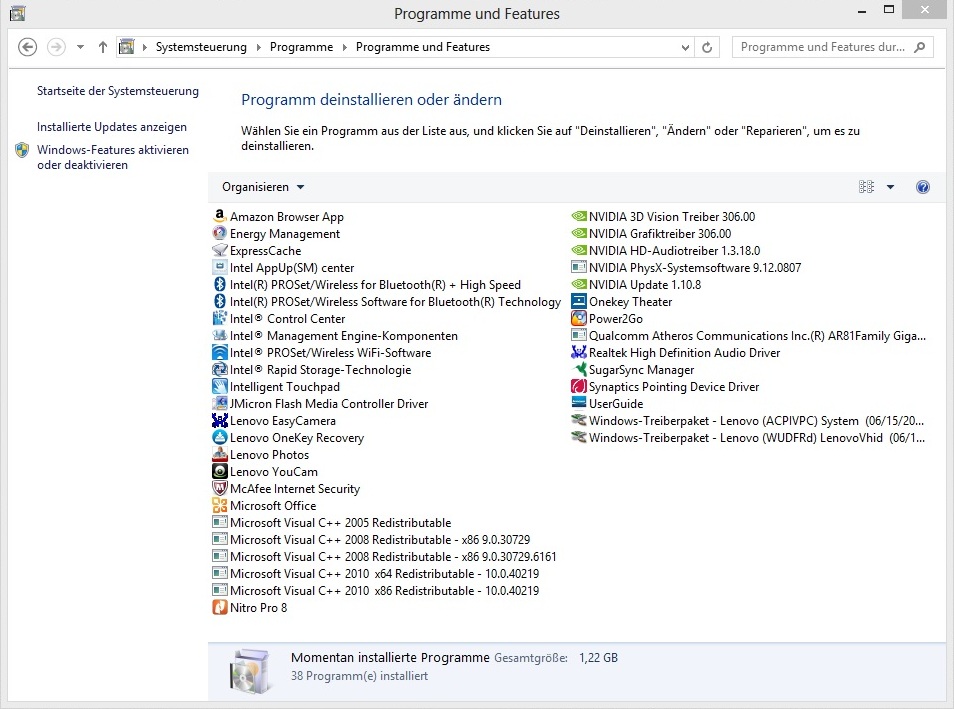
Task: Select Windows-Treiberpaket Lenovo (ACPIVPC) System entry
Action: pyautogui.click(x=748, y=421)
